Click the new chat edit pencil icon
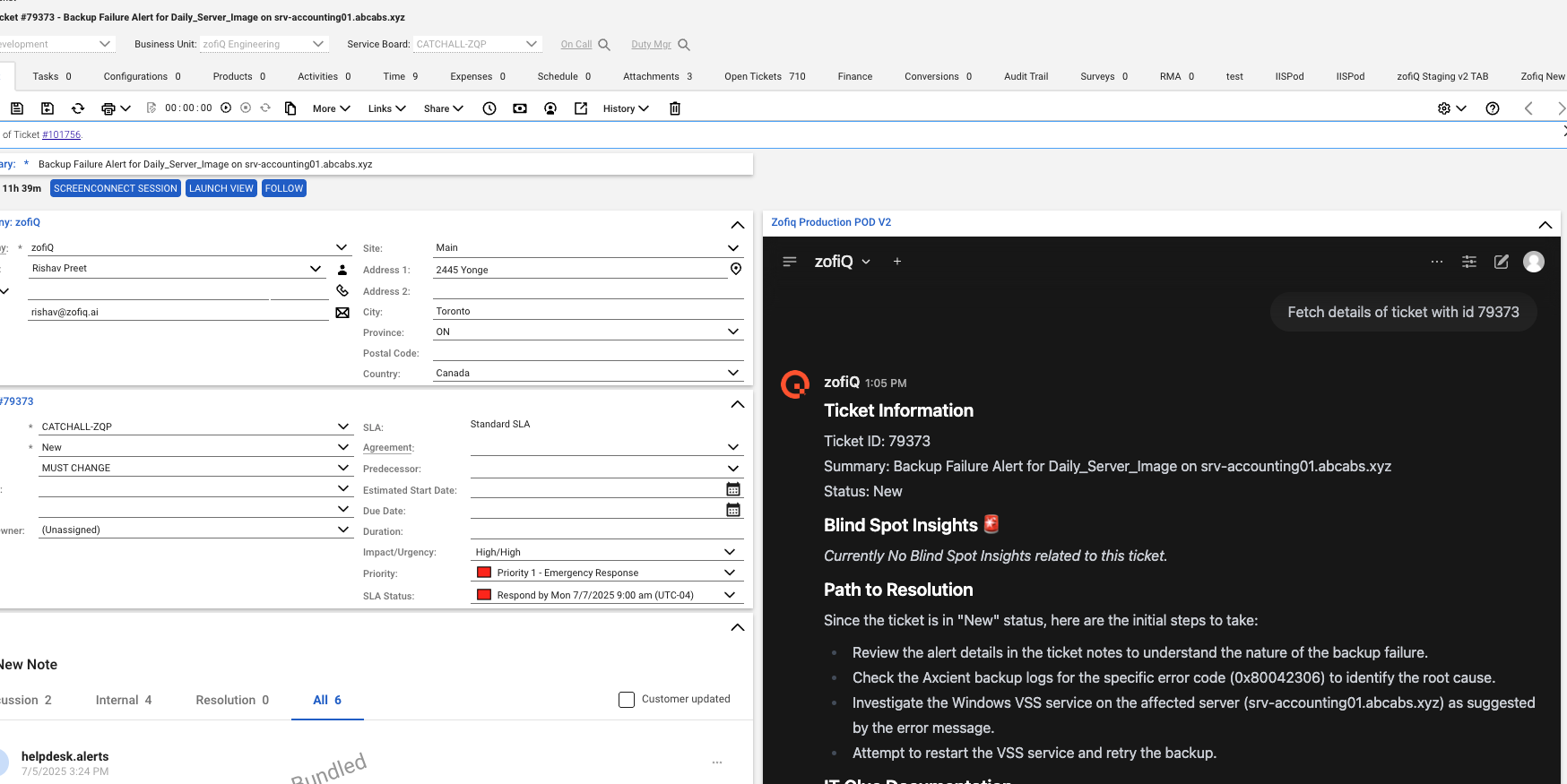This screenshot has height=784, width=1567. [x=1502, y=262]
